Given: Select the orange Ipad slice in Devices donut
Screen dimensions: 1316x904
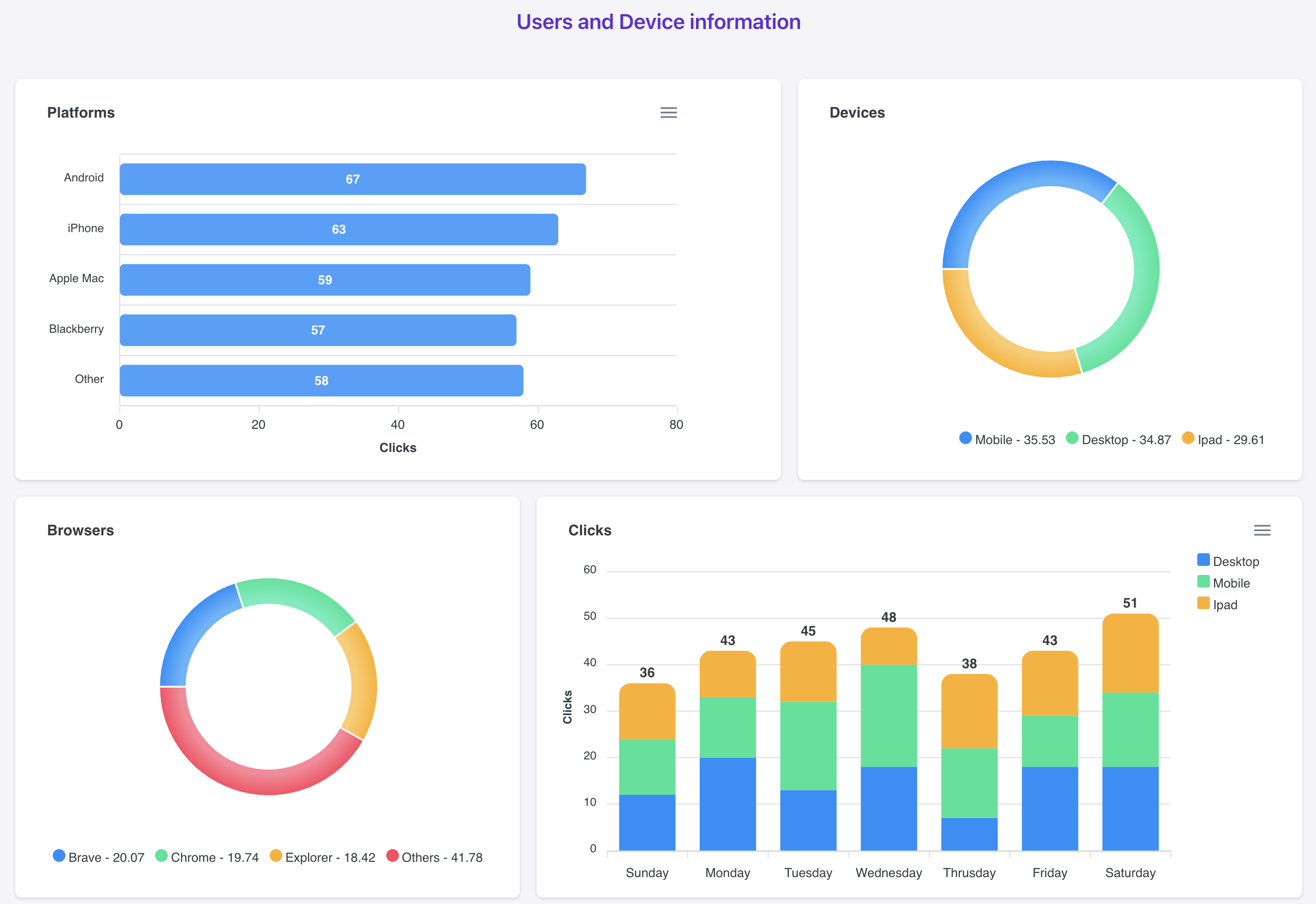Looking at the screenshot, I should (x=993, y=344).
